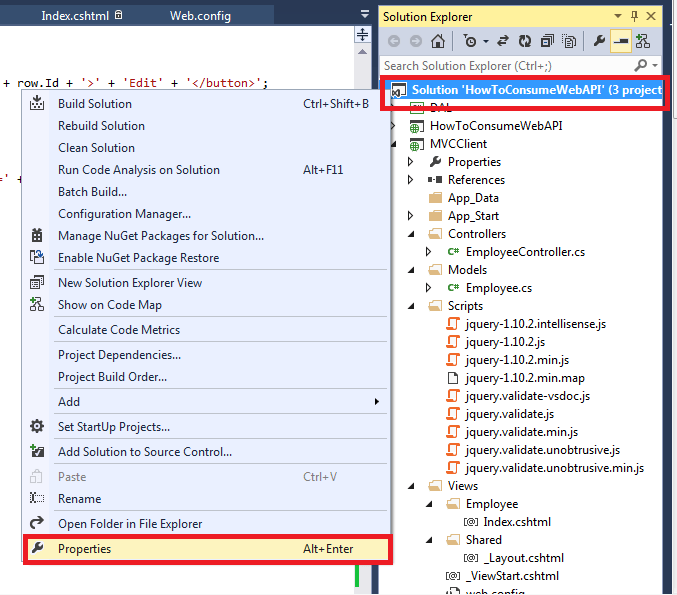The width and height of the screenshot is (677, 595).
Task: Select jquery-1.10.2.intellisense.js file
Action: [535, 324]
